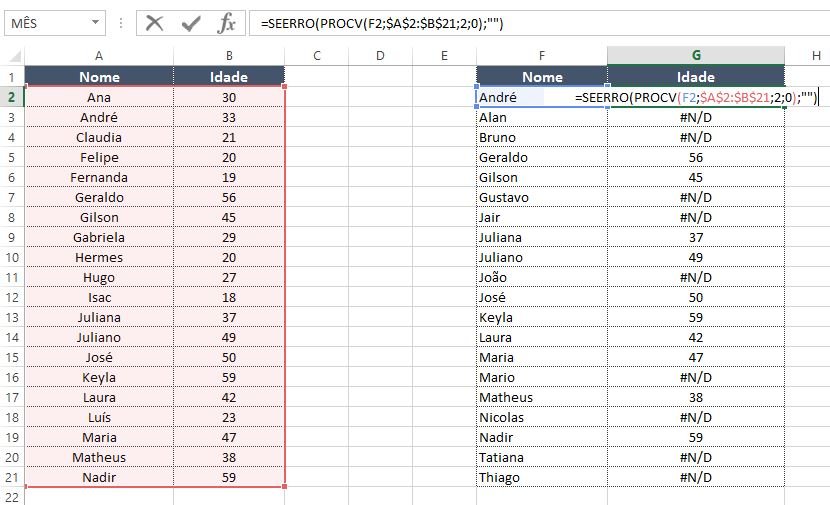Confirm the formula with the checkmark icon
Viewport: 830px width, 505px height.
coord(191,22)
